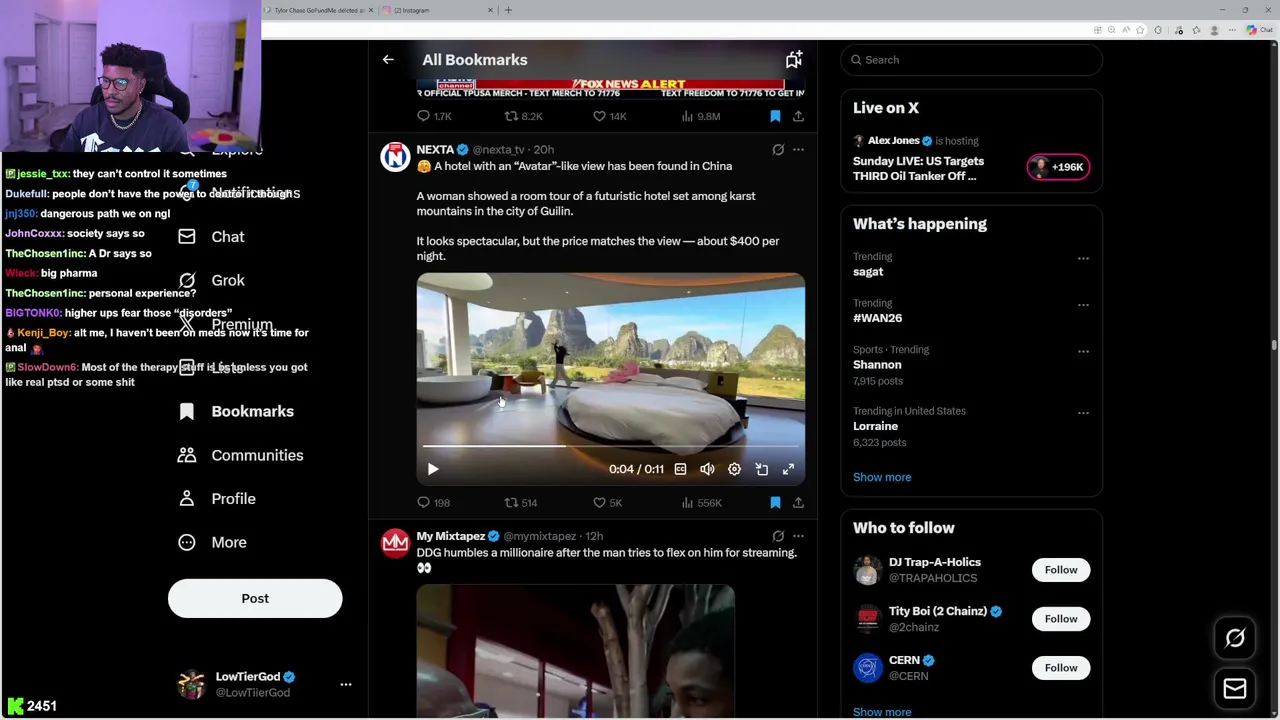
Task: Click the page vertical scrollbar
Action: [x=1274, y=345]
